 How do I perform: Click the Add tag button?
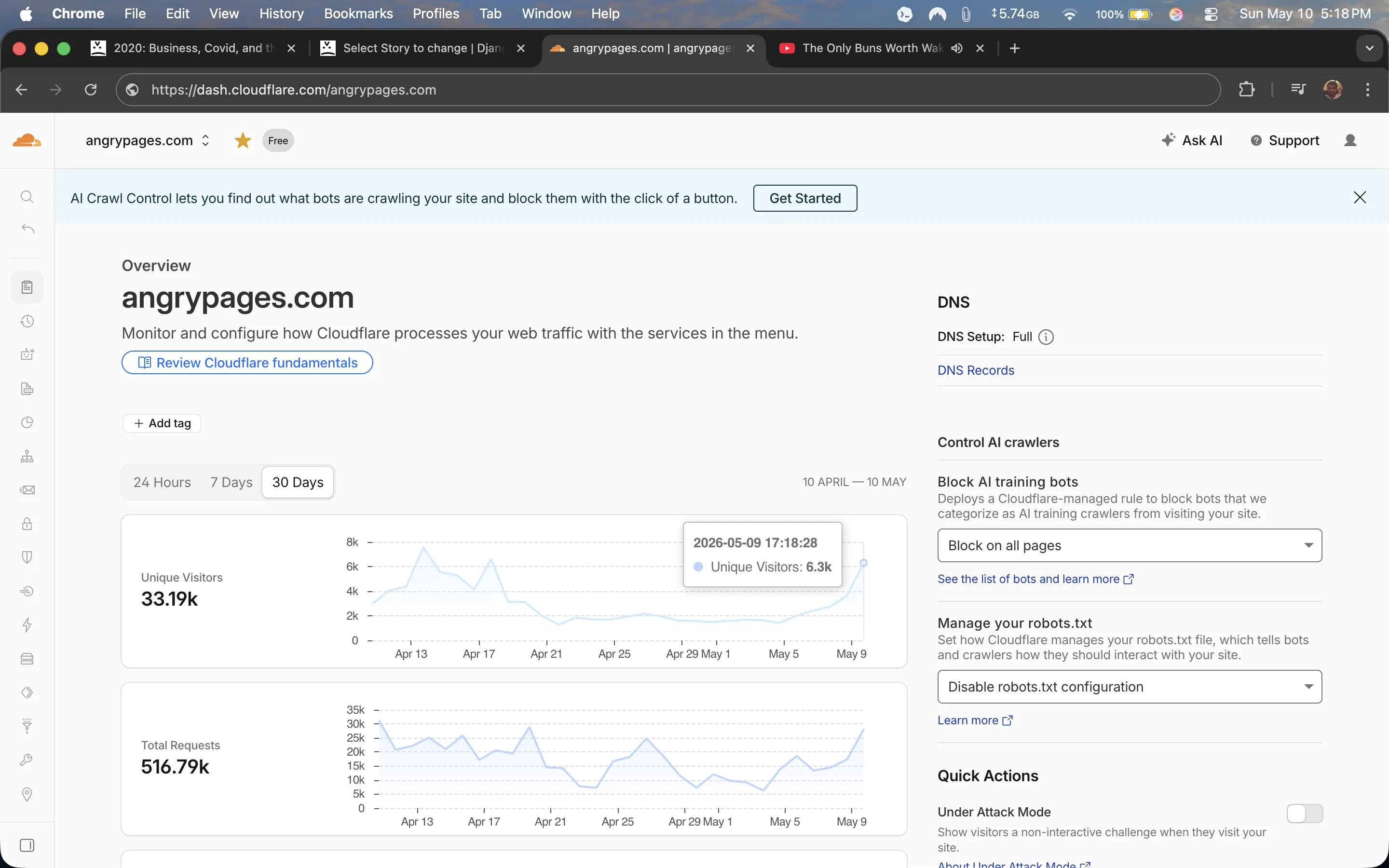click(x=162, y=423)
